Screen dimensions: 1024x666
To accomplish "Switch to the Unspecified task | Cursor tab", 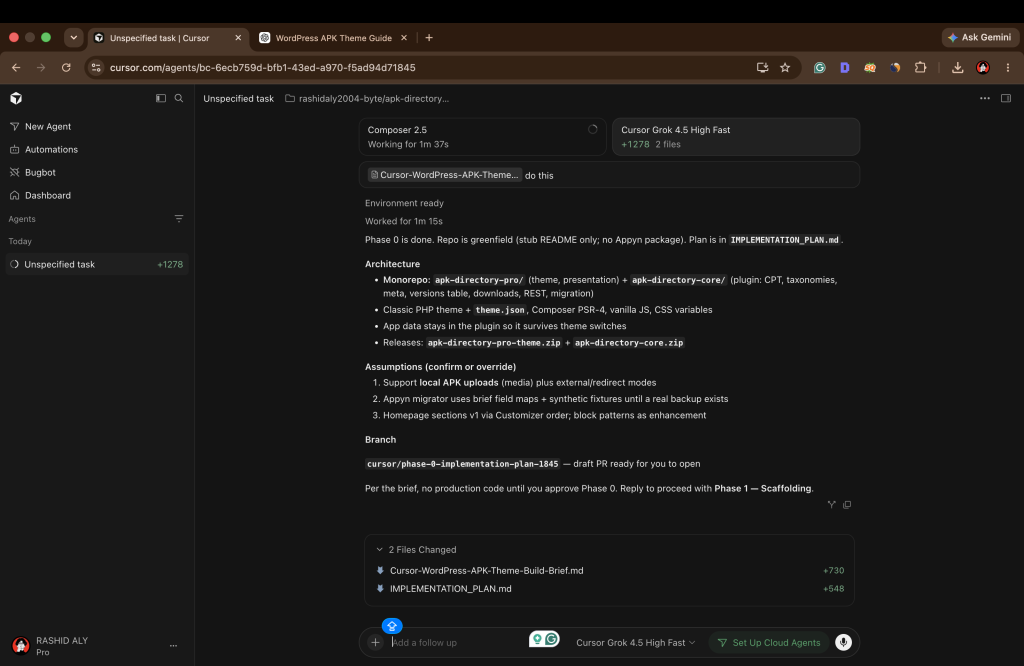I will pyautogui.click(x=167, y=38).
